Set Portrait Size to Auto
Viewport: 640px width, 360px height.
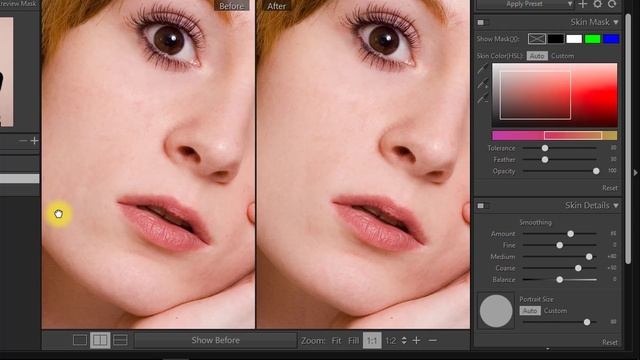point(530,311)
